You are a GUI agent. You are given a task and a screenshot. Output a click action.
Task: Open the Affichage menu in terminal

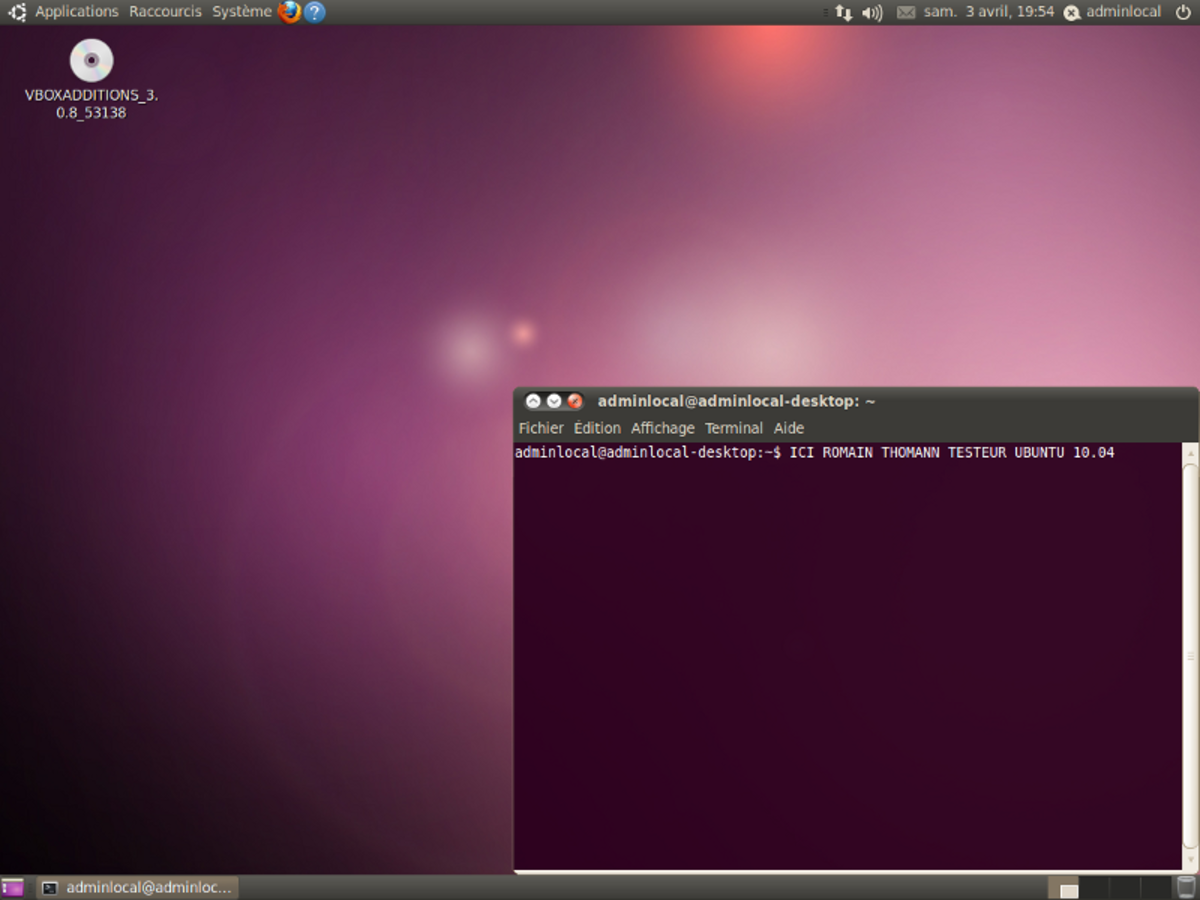pos(662,428)
